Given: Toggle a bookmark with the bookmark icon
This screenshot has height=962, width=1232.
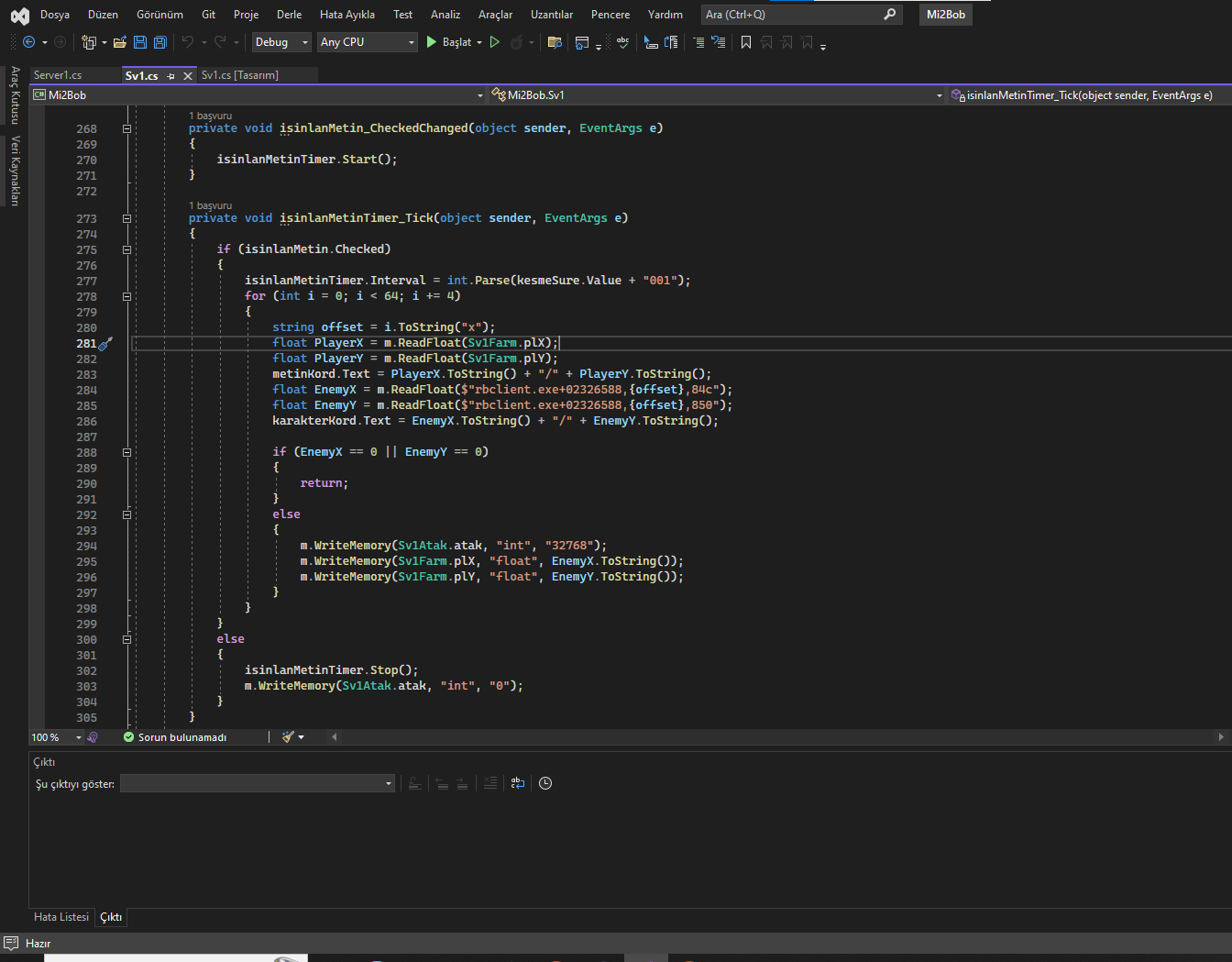Looking at the screenshot, I should pos(746,42).
